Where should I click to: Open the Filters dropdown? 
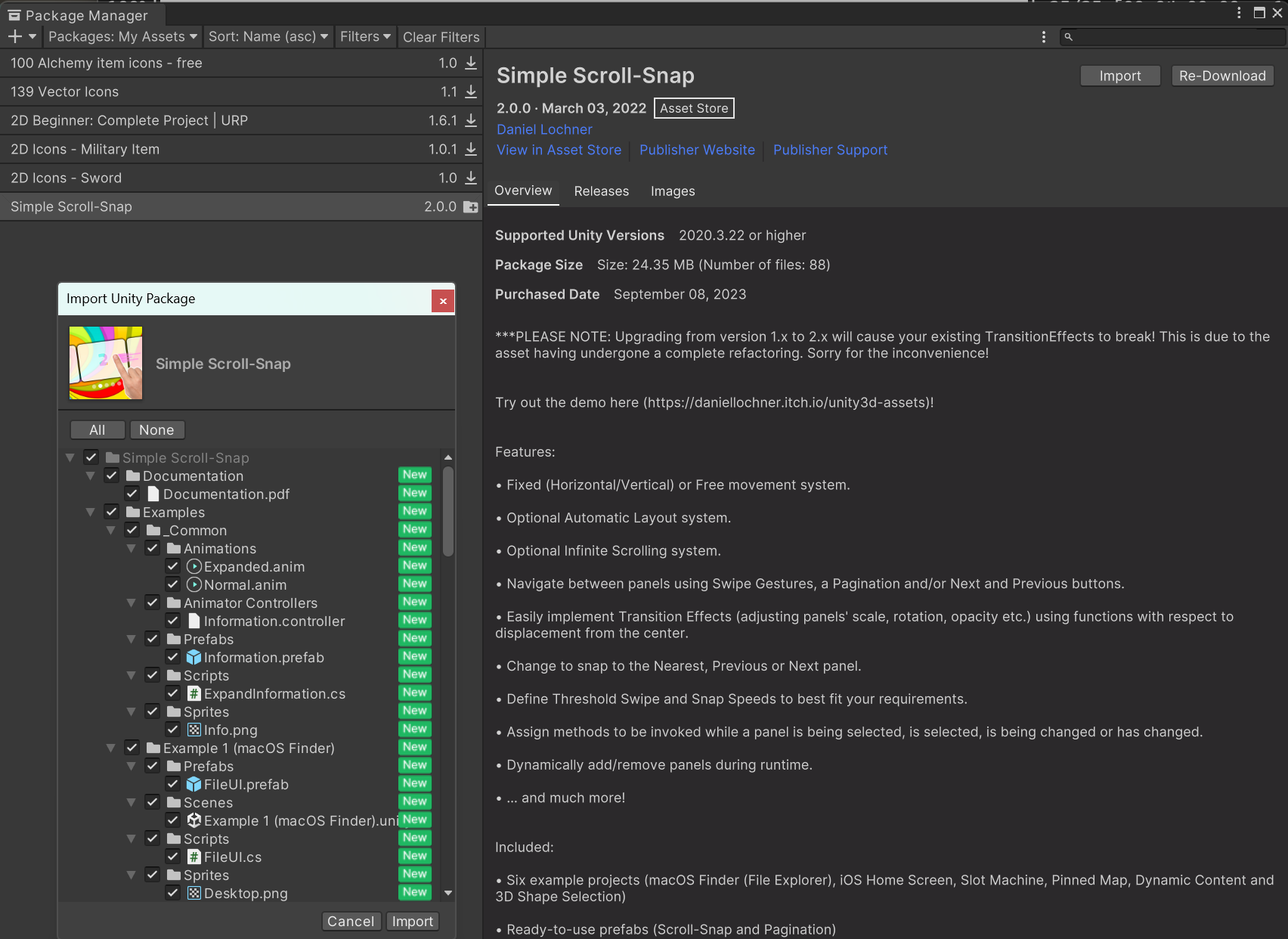click(x=365, y=36)
